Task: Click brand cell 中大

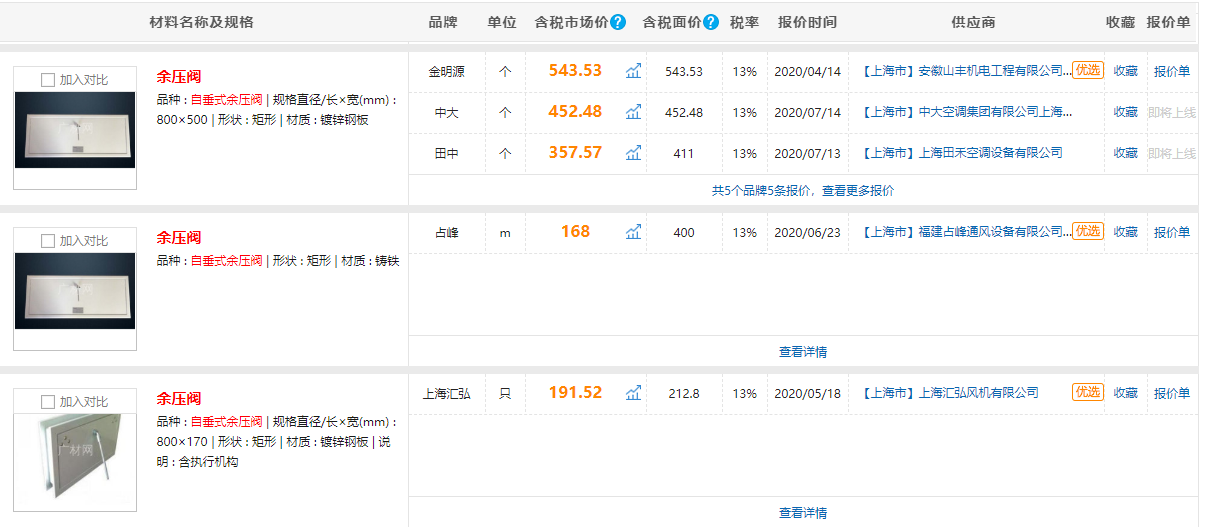Action: click(447, 113)
